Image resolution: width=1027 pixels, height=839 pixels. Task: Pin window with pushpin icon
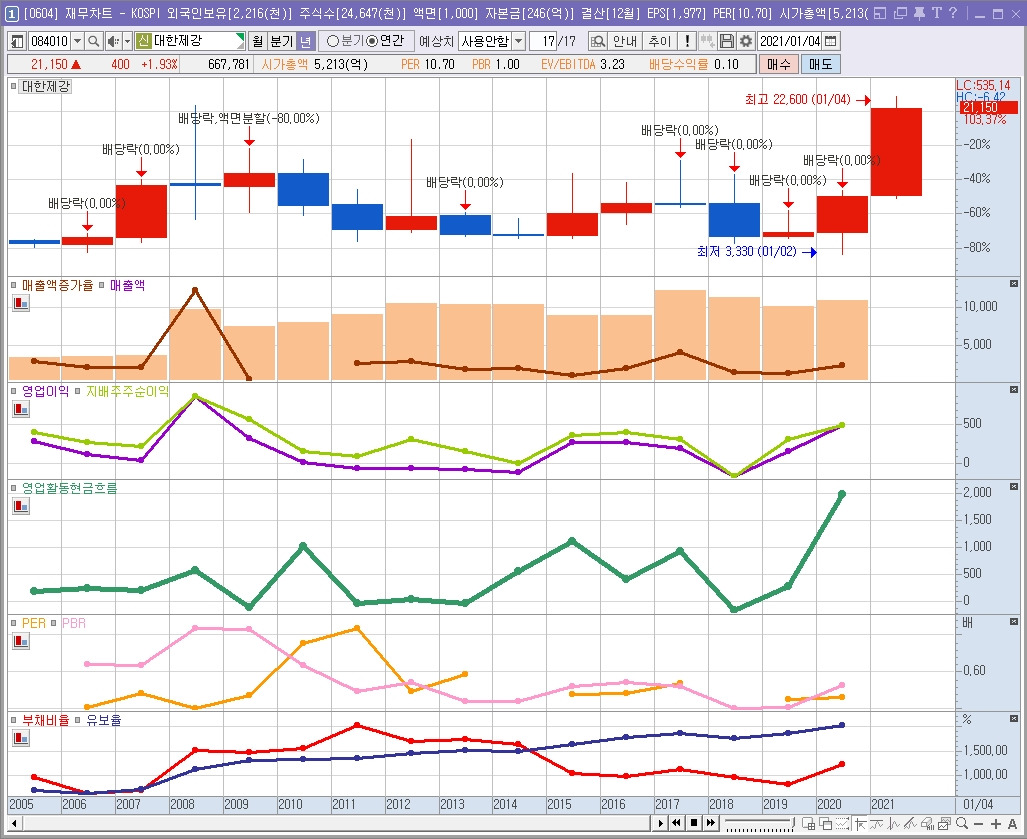coord(918,13)
